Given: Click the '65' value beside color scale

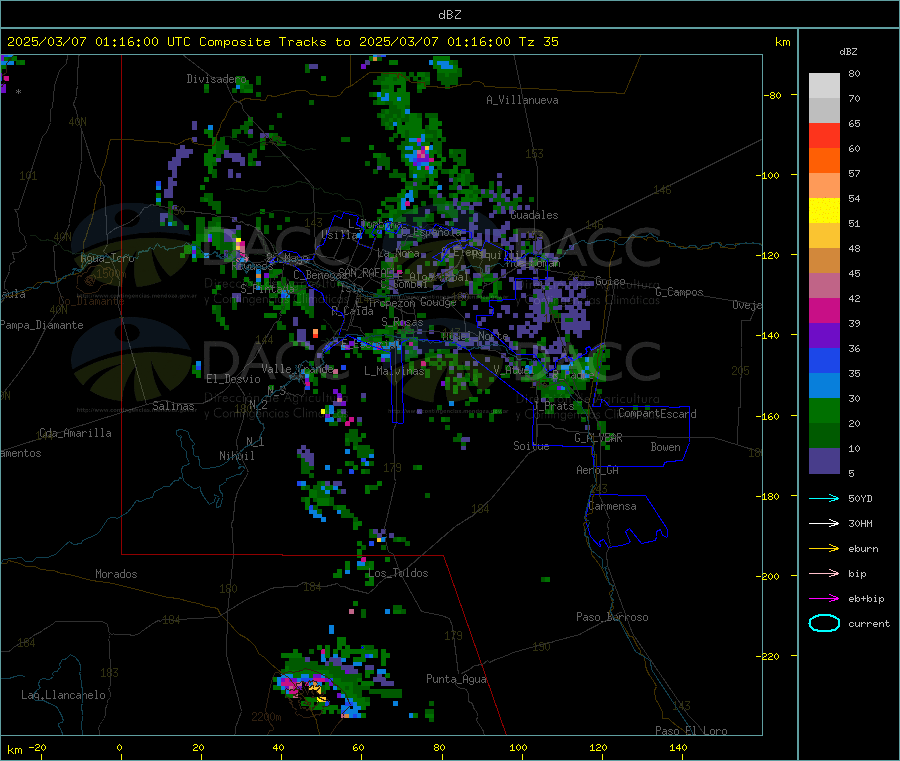Looking at the screenshot, I should [854, 124].
